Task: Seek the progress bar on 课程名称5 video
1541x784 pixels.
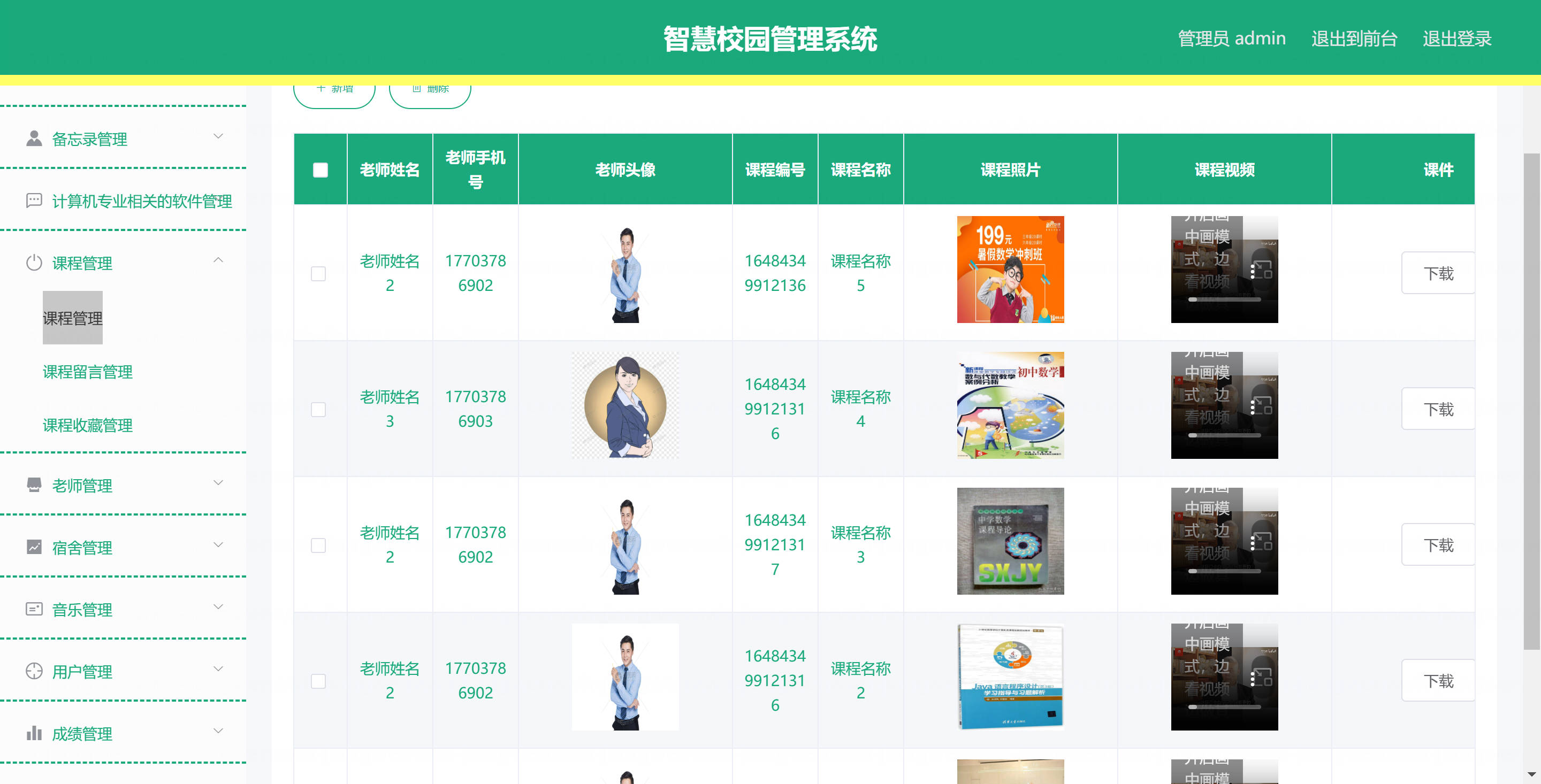Action: pos(1224,299)
